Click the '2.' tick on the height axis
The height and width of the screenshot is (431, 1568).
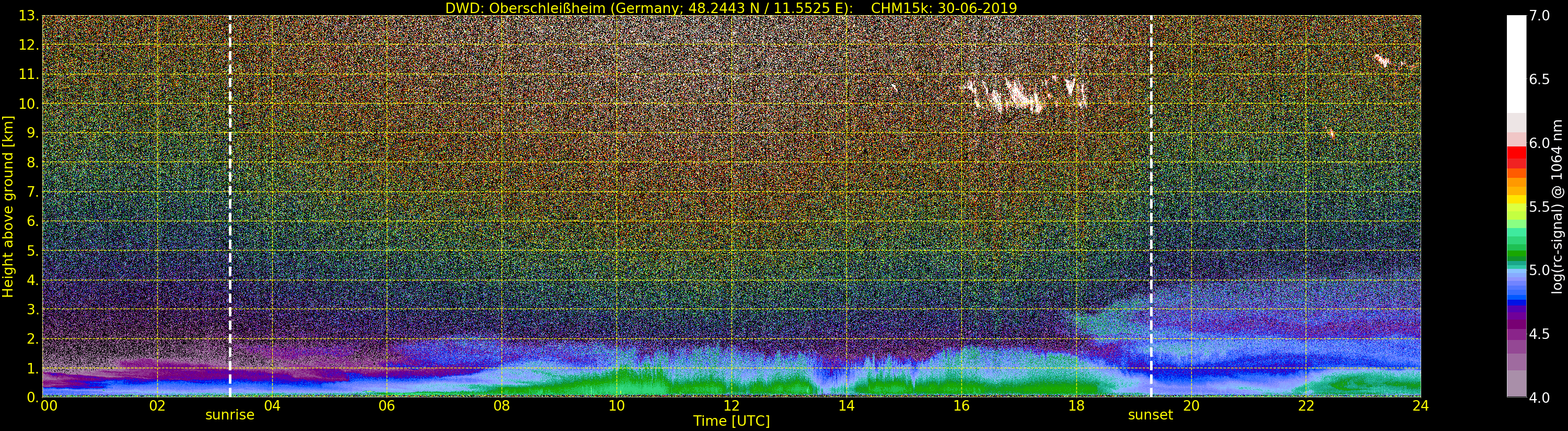tap(32, 338)
